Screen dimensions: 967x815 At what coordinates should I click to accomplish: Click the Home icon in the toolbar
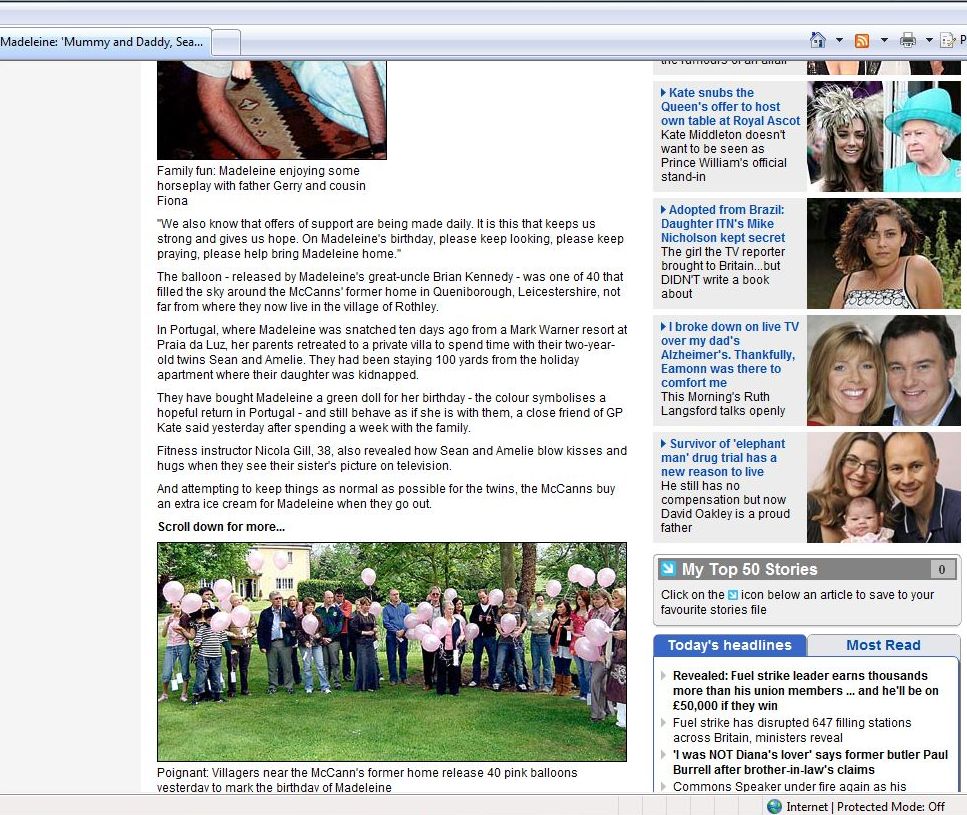[x=817, y=40]
